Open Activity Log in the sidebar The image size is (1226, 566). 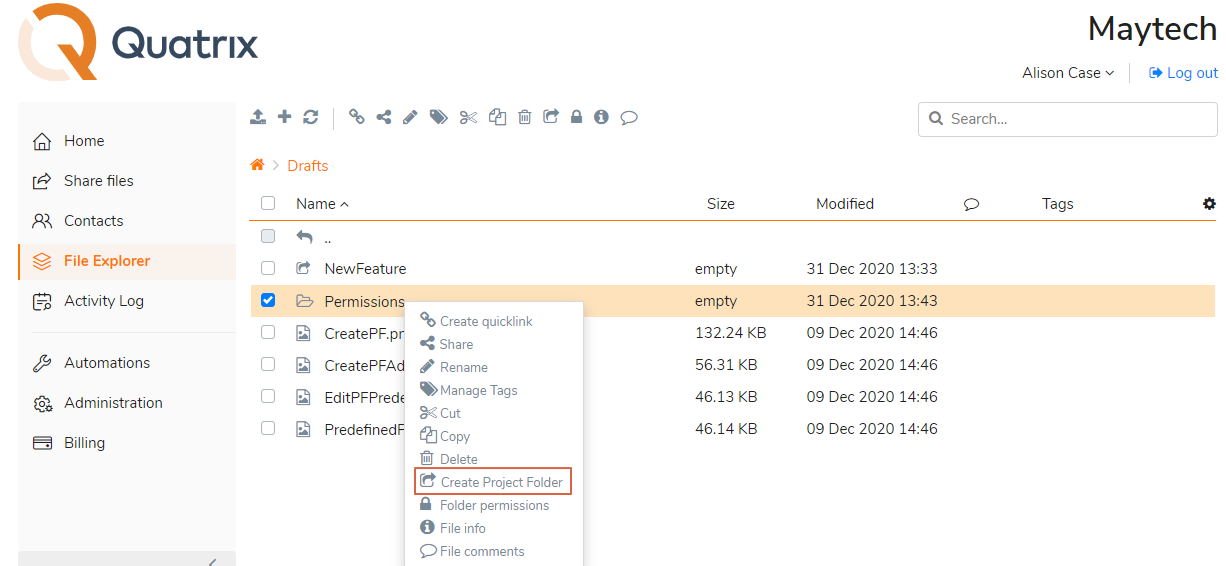click(x=103, y=301)
